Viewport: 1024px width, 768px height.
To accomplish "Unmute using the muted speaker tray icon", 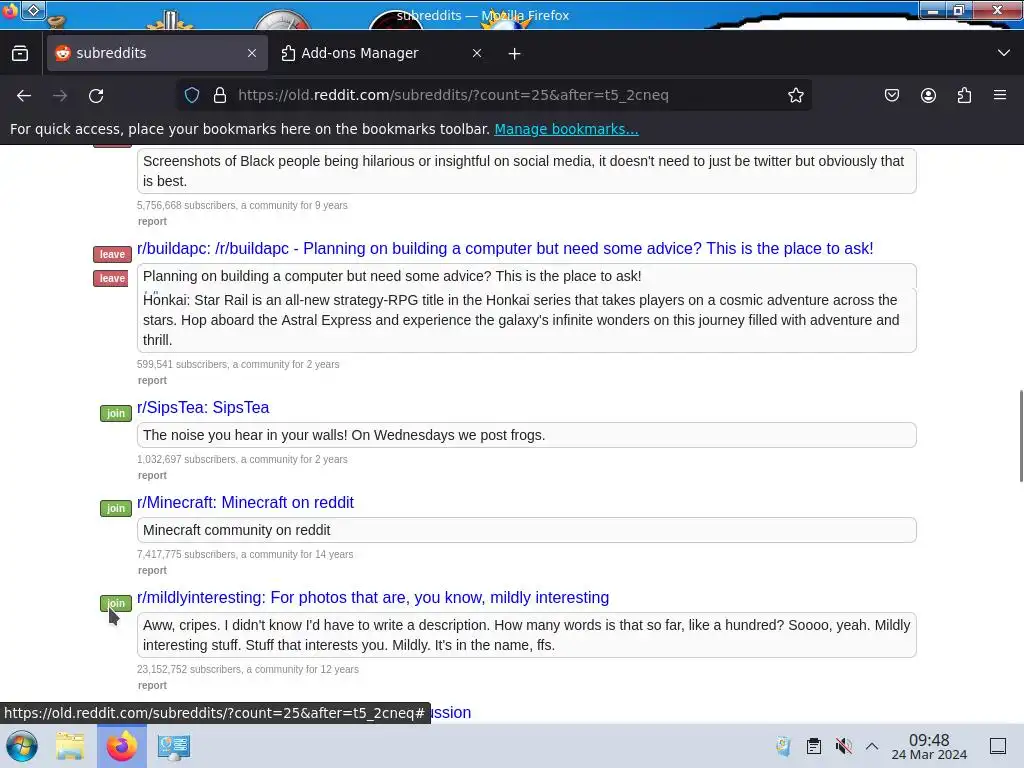I will [x=843, y=746].
